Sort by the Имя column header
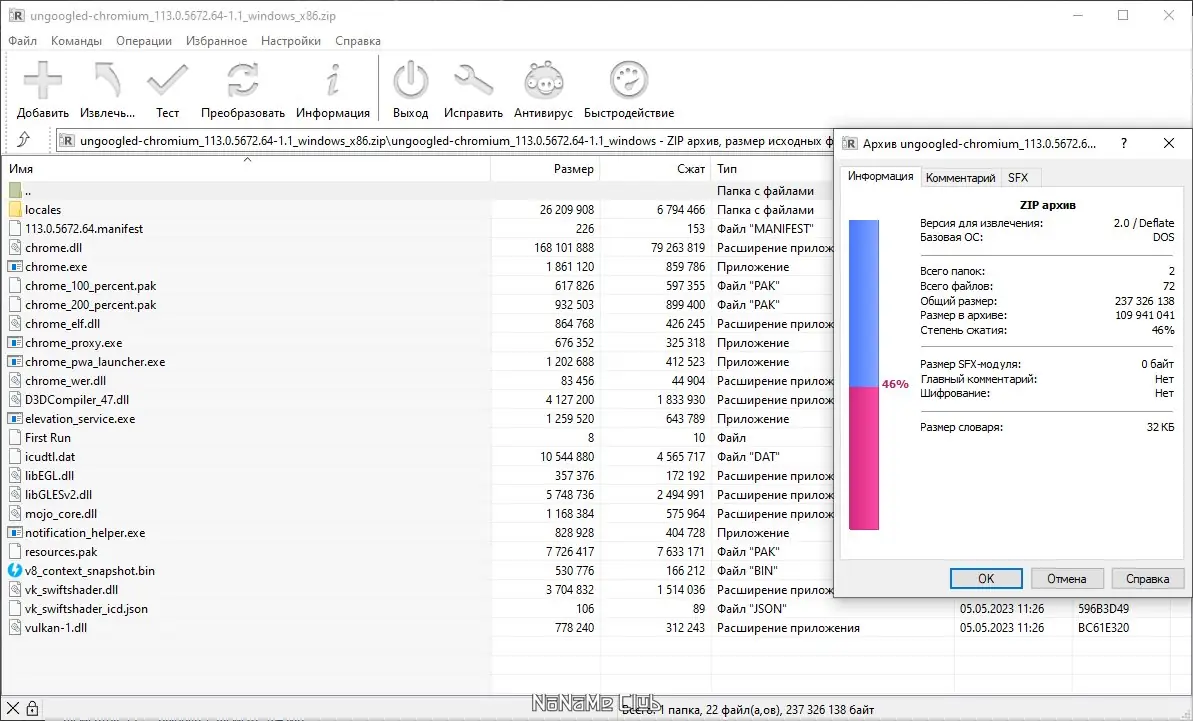The image size is (1193, 721). [x=246, y=169]
